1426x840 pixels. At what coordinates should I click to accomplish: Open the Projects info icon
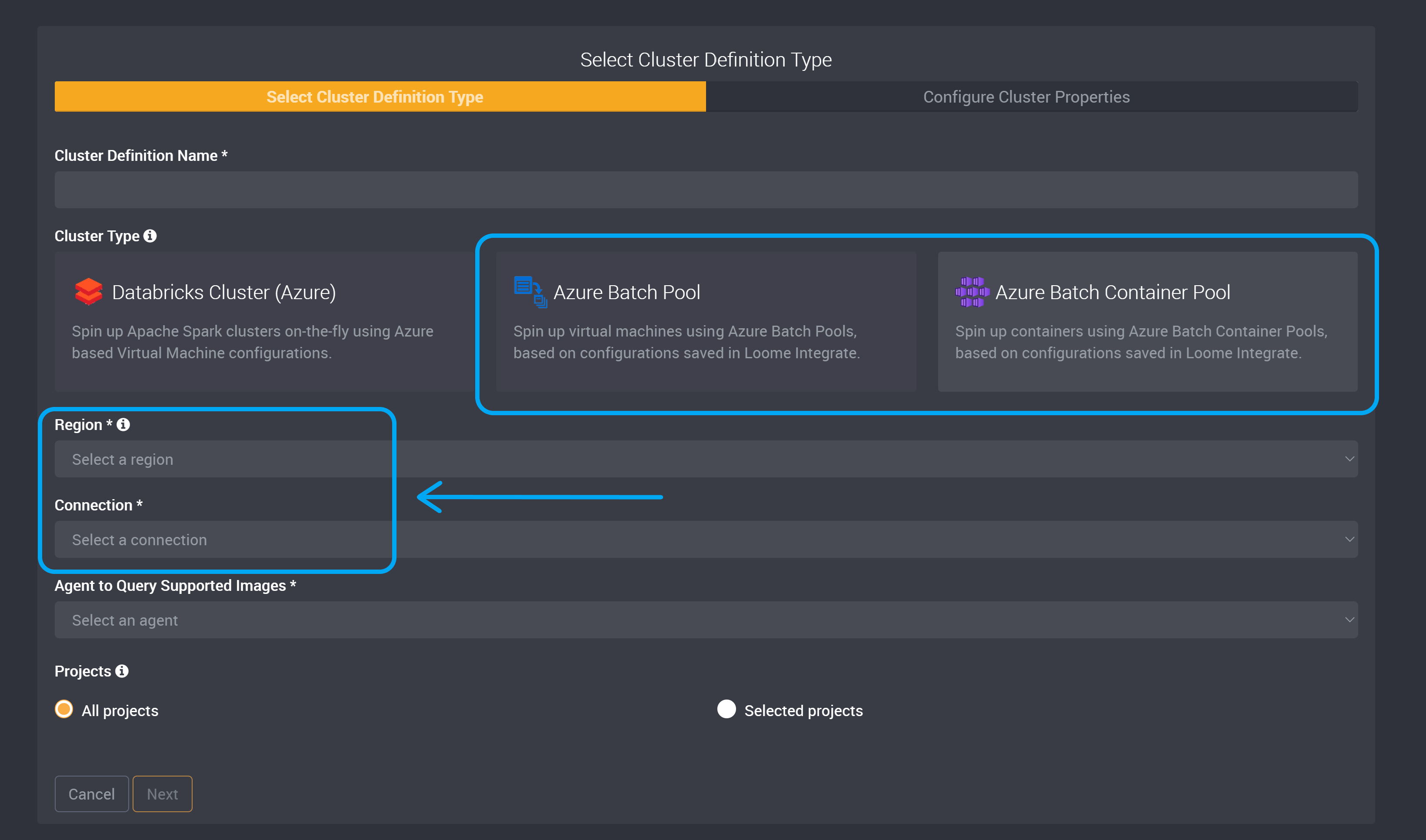click(122, 671)
